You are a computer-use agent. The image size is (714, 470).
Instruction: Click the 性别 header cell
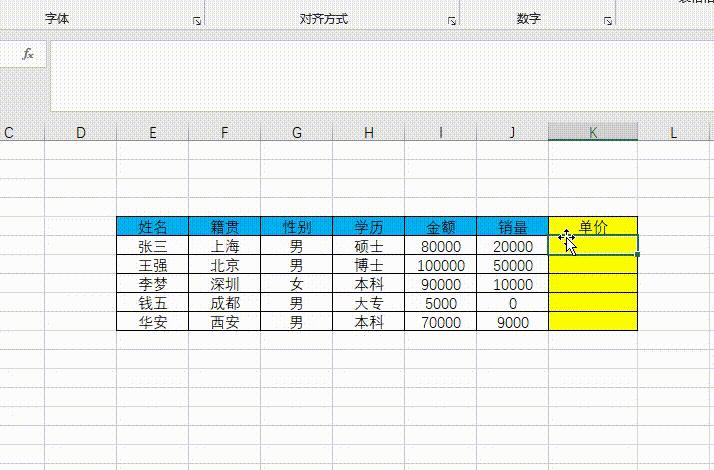click(x=296, y=226)
